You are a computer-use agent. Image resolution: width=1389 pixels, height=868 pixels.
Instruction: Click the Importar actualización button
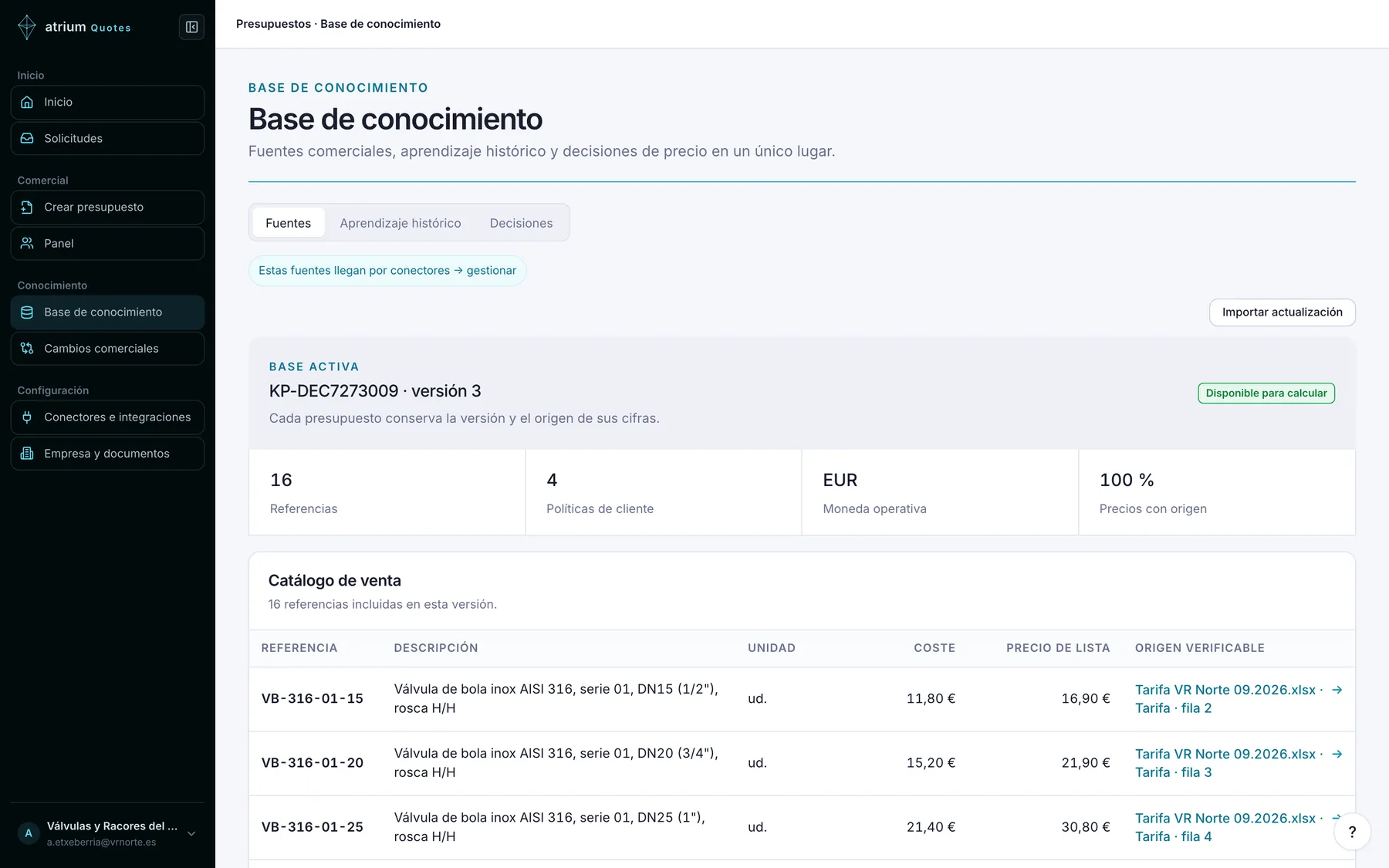click(1282, 312)
